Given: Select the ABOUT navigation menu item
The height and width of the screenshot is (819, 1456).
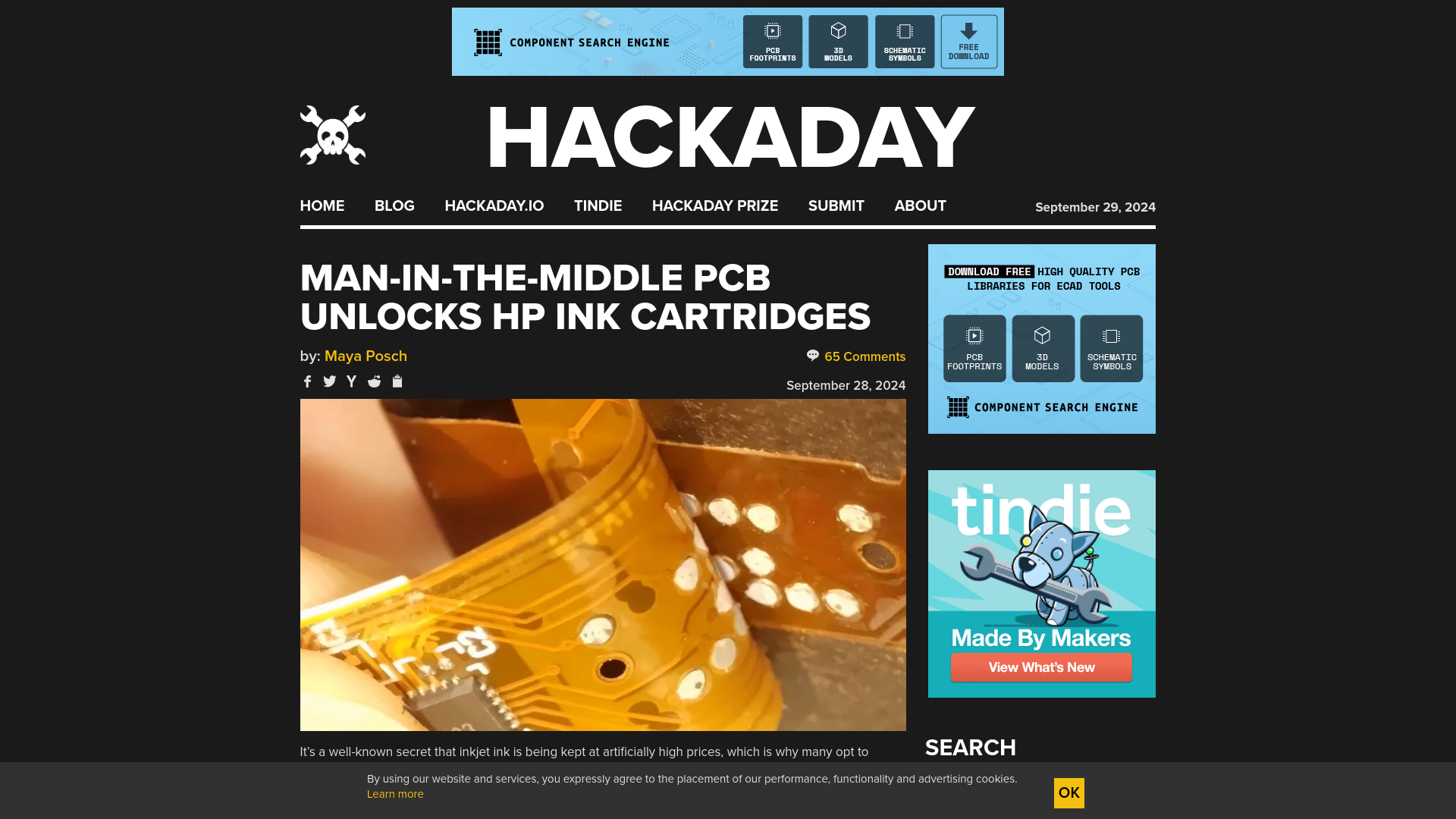Looking at the screenshot, I should 920,206.
